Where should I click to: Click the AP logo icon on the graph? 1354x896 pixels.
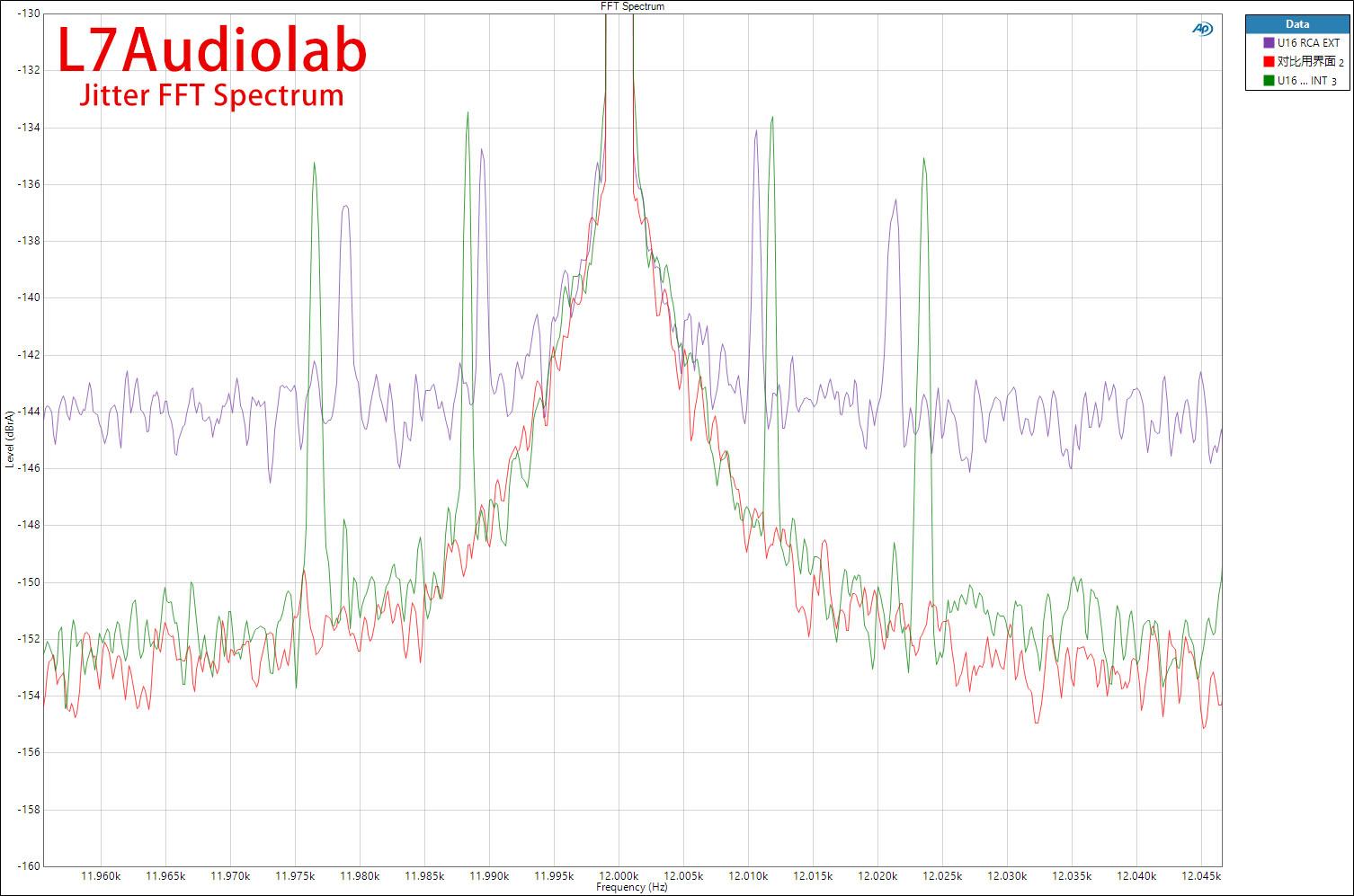pyautogui.click(x=1202, y=29)
